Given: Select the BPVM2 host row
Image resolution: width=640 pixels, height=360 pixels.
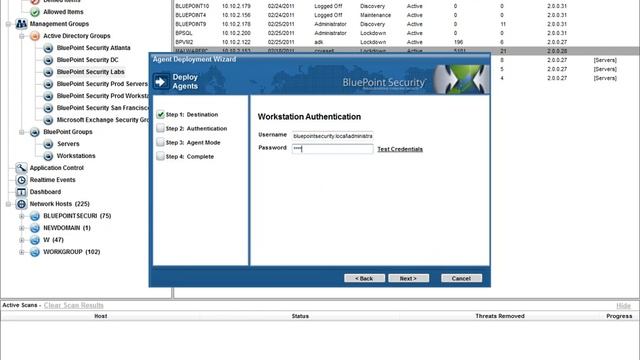Looking at the screenshot, I should pos(406,42).
